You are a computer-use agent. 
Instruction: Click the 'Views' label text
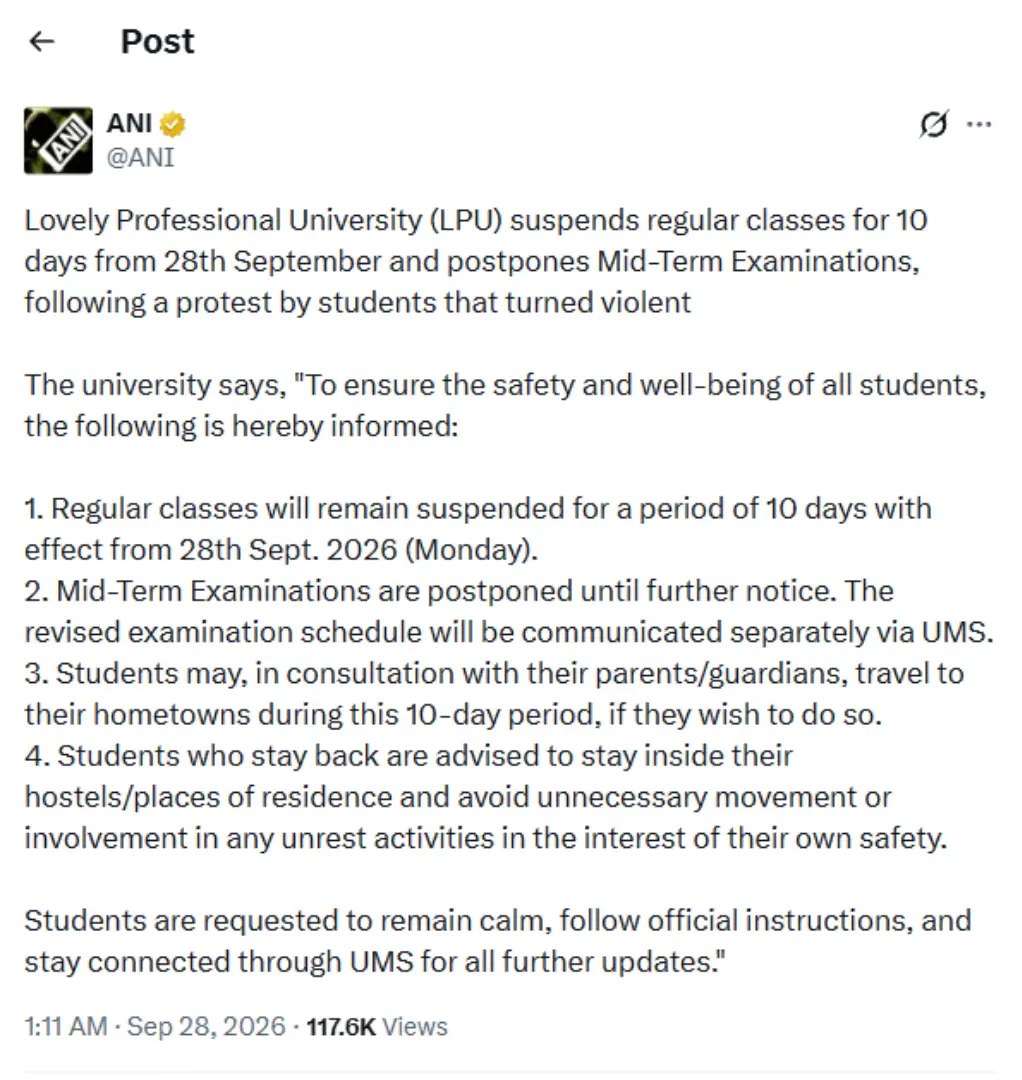pyautogui.click(x=415, y=1027)
